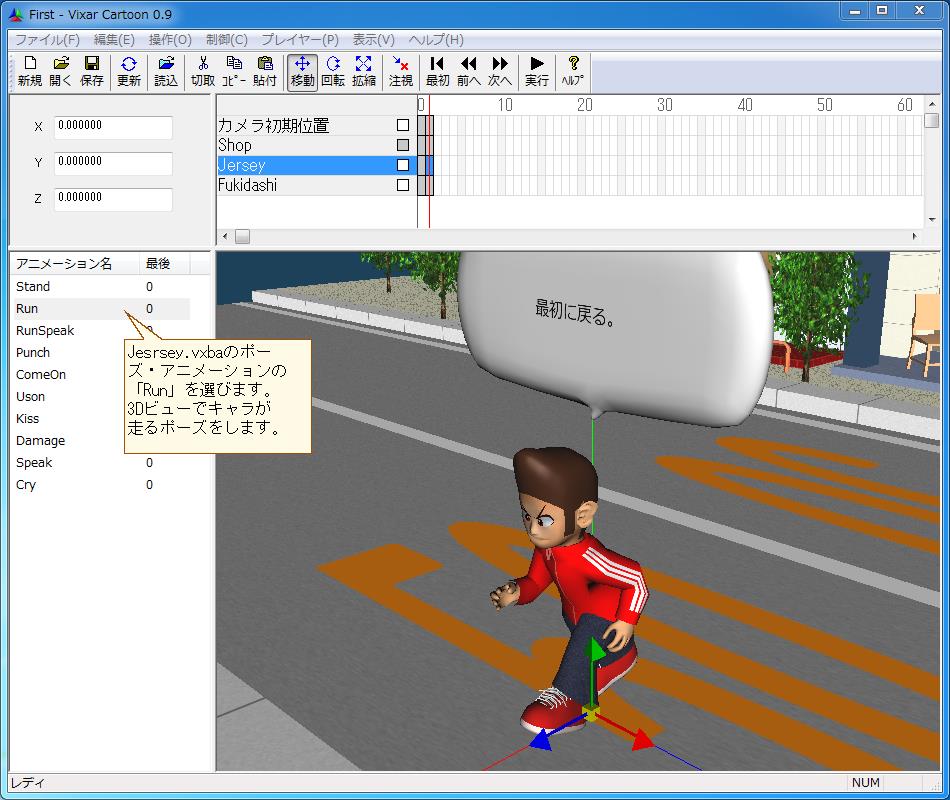
Task: Select the 拡縮 (Scale) tool
Action: pyautogui.click(x=364, y=71)
